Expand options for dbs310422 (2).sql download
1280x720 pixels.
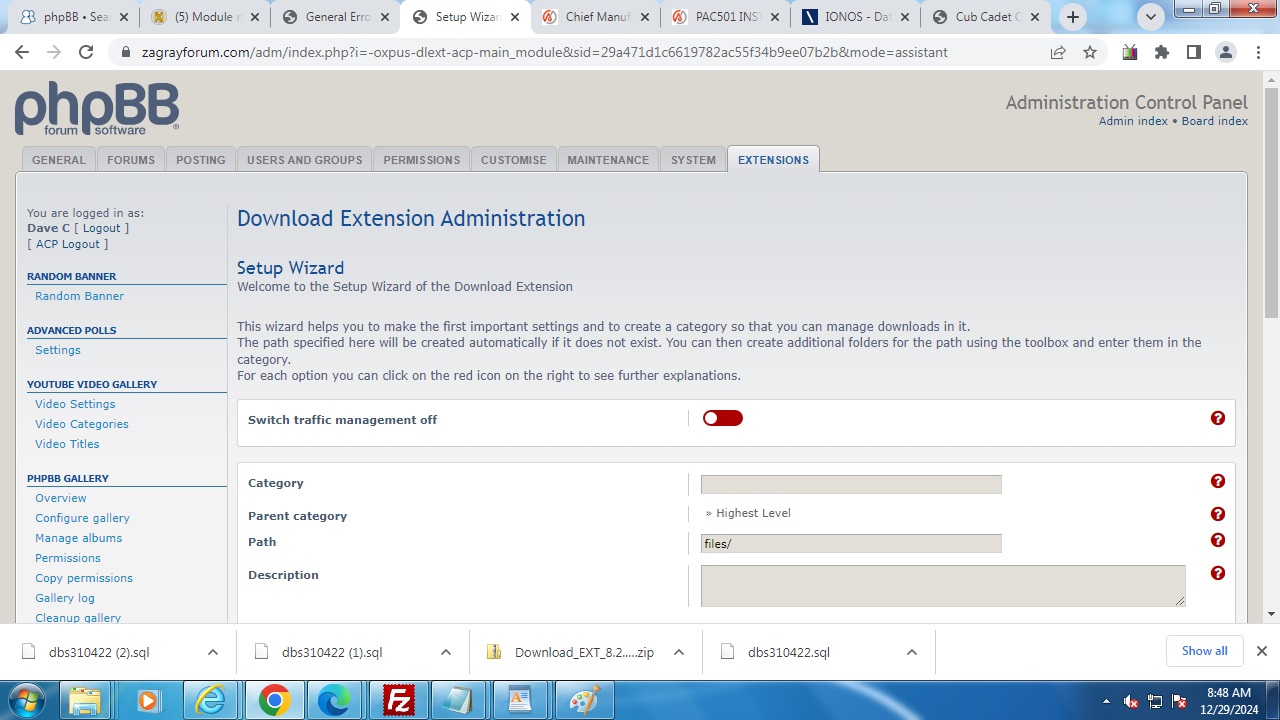coord(212,652)
